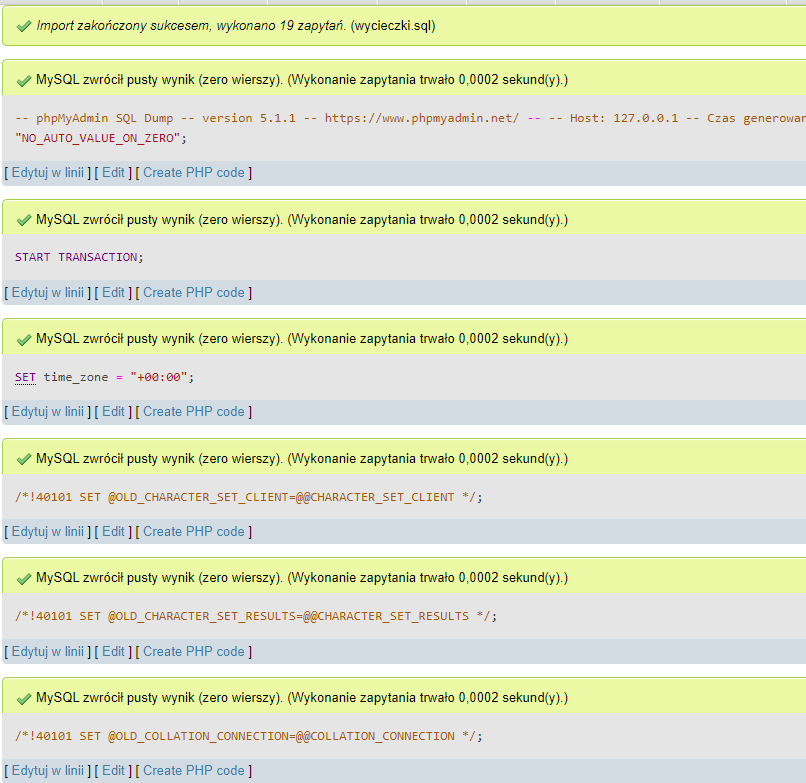Create PHP code for the OLD_COLLATION_CONNECTION query
The height and width of the screenshot is (783, 806).
(x=193, y=770)
